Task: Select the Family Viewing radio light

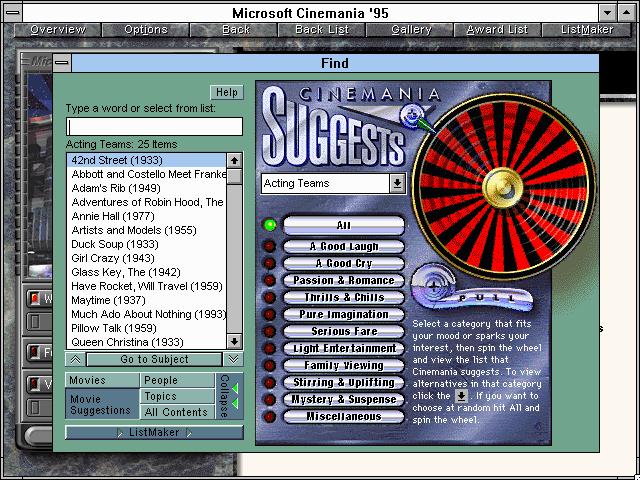Action: point(269,365)
